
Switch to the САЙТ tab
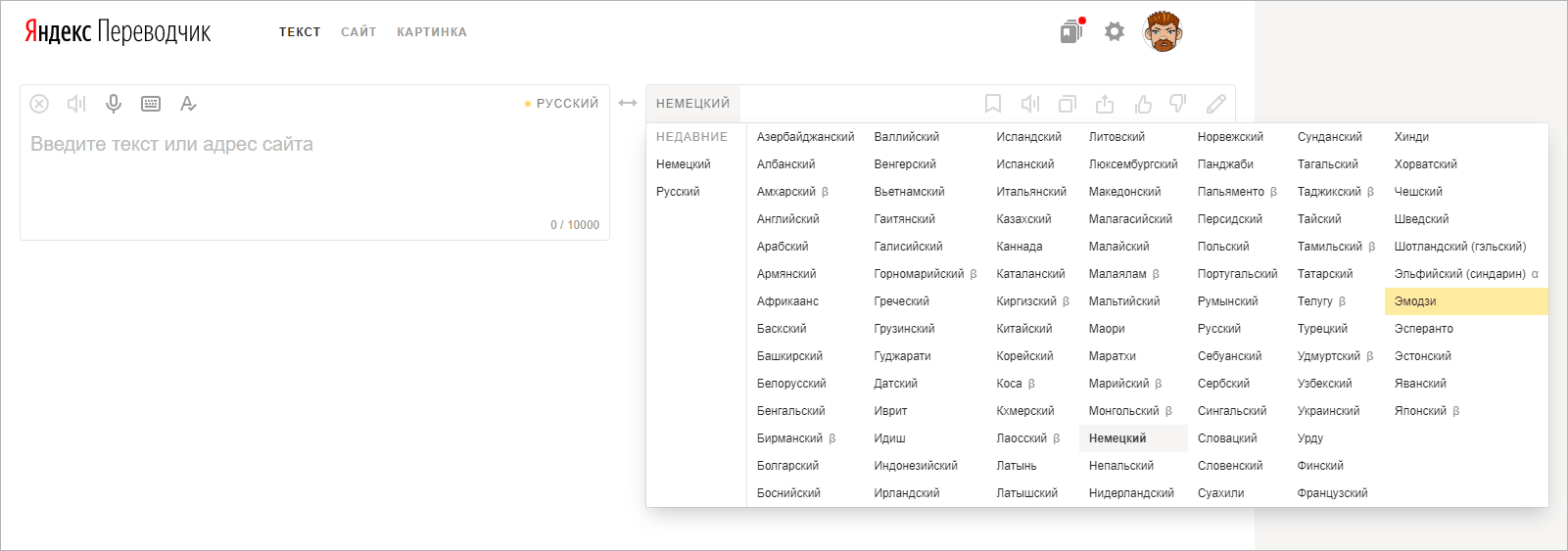point(358,32)
